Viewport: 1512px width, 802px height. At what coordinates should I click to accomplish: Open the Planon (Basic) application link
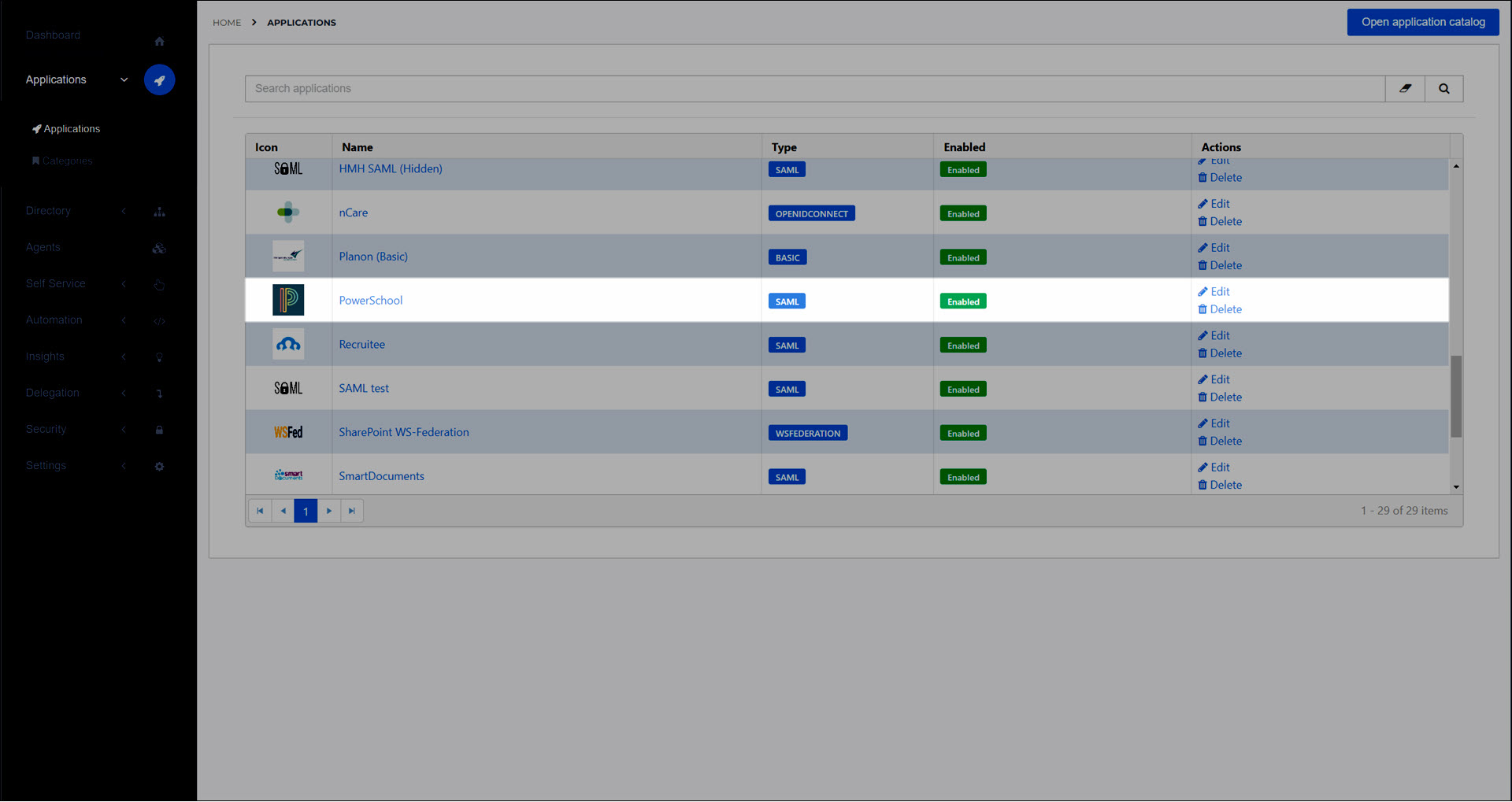(373, 257)
